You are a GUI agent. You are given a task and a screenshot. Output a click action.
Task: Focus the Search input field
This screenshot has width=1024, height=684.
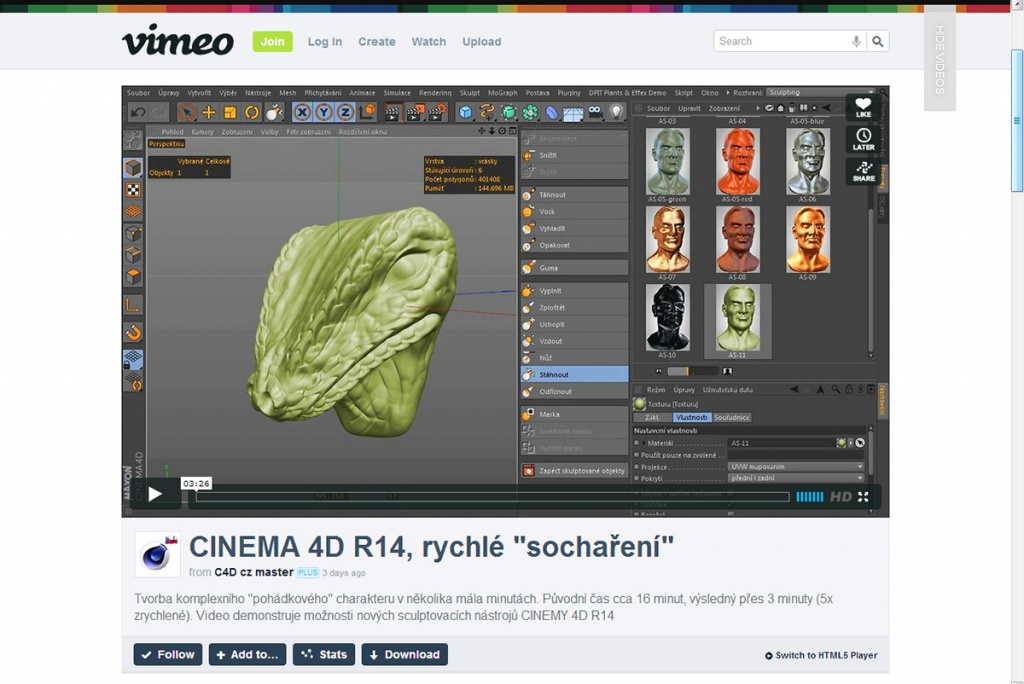click(782, 41)
